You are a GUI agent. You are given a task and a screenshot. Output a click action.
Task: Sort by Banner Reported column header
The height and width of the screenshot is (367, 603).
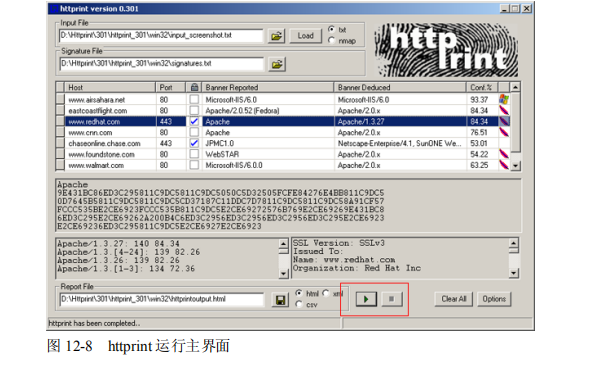pos(268,87)
